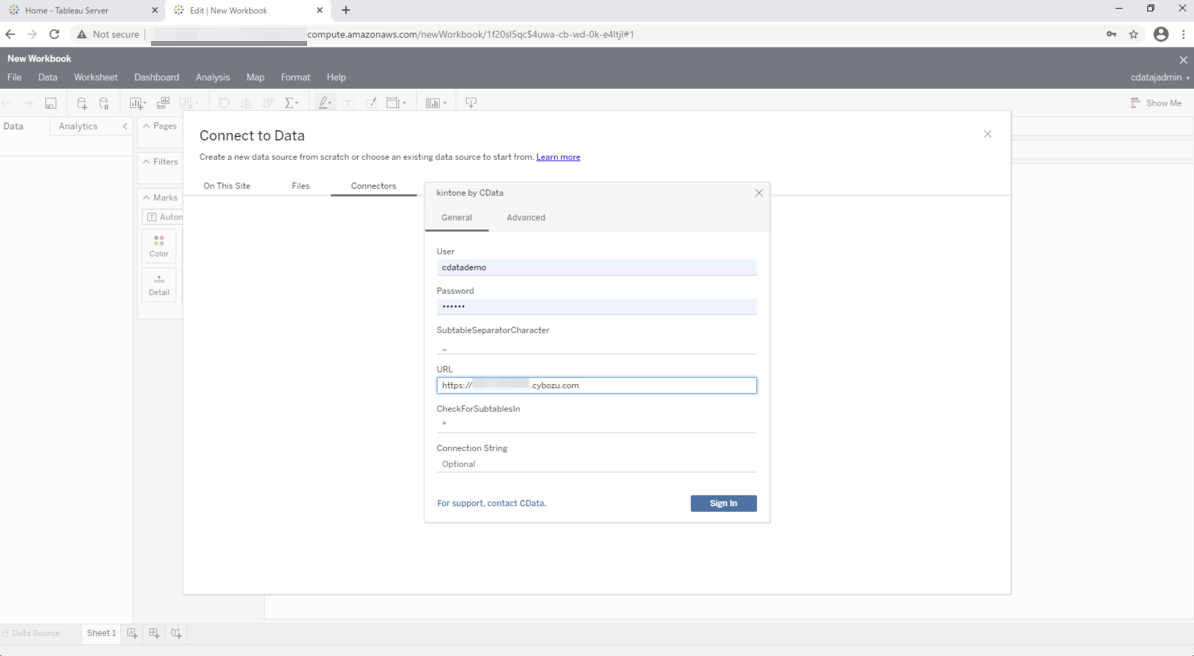Click the New Data Source toolbar icon

82,103
